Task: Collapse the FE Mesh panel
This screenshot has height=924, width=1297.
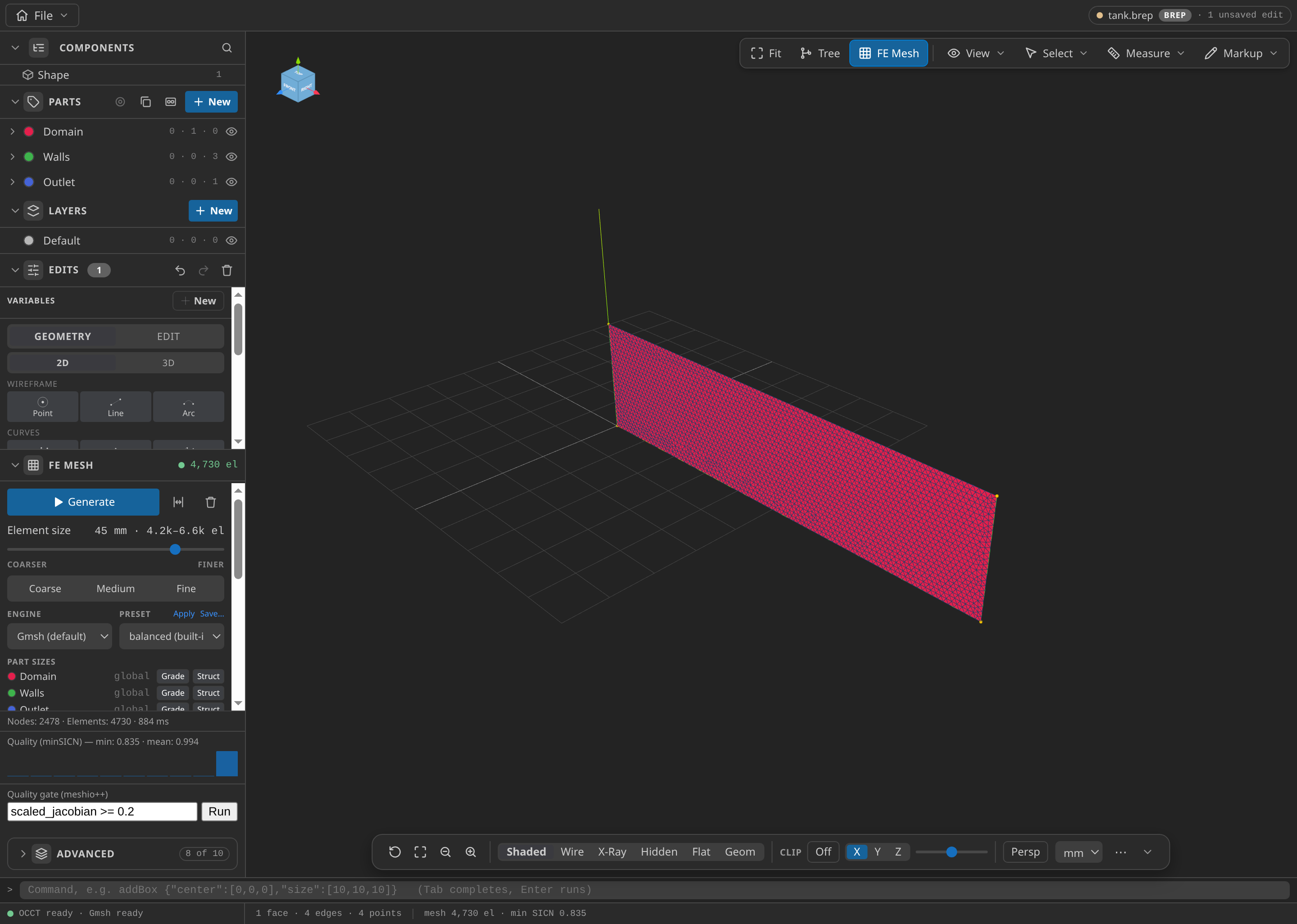Action: coord(15,465)
